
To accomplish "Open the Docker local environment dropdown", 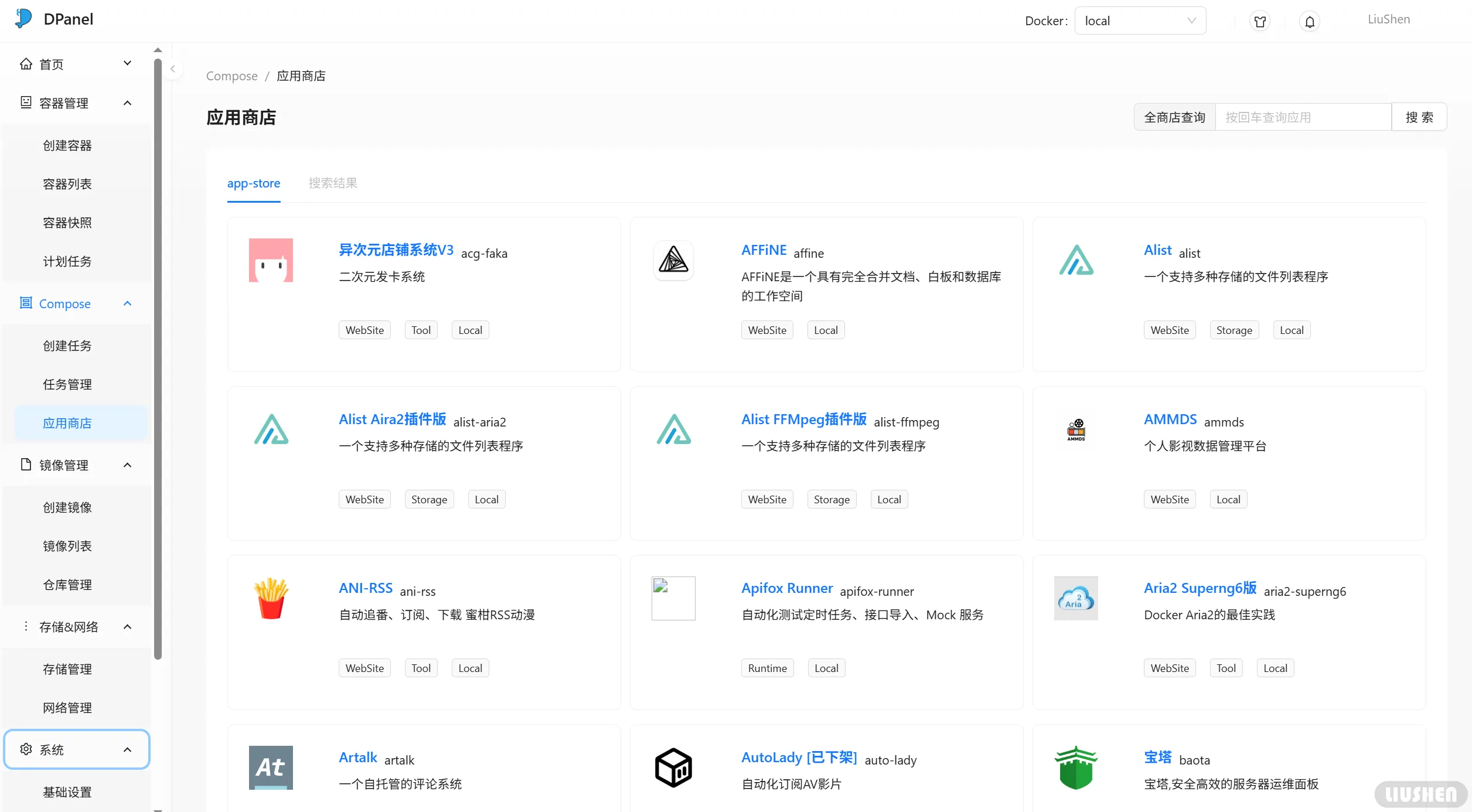I will [1140, 21].
